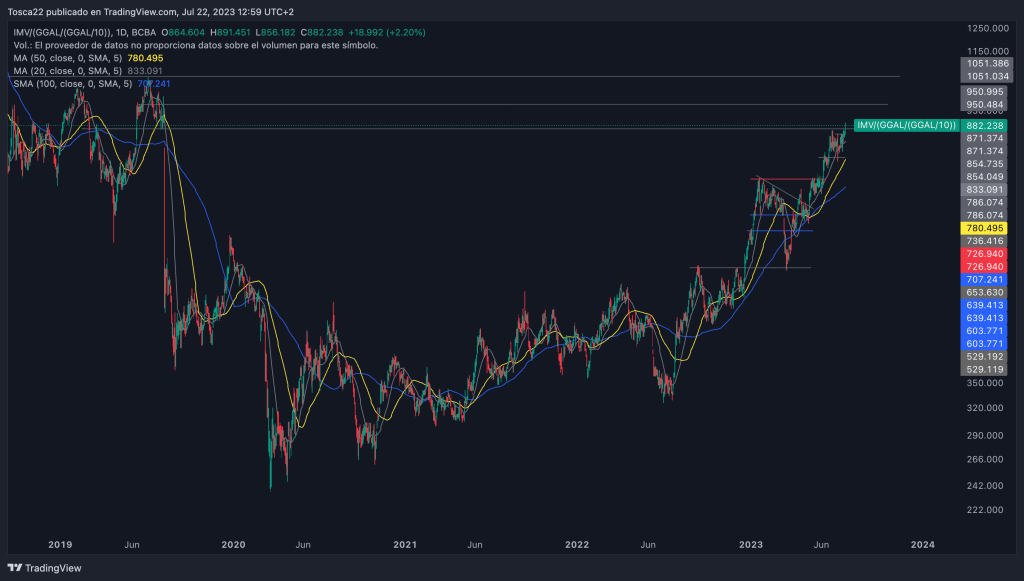Click the green IMV/(GGAL/(GGAL/10)) symbol tag
This screenshot has height=581, width=1024.
pos(906,125)
